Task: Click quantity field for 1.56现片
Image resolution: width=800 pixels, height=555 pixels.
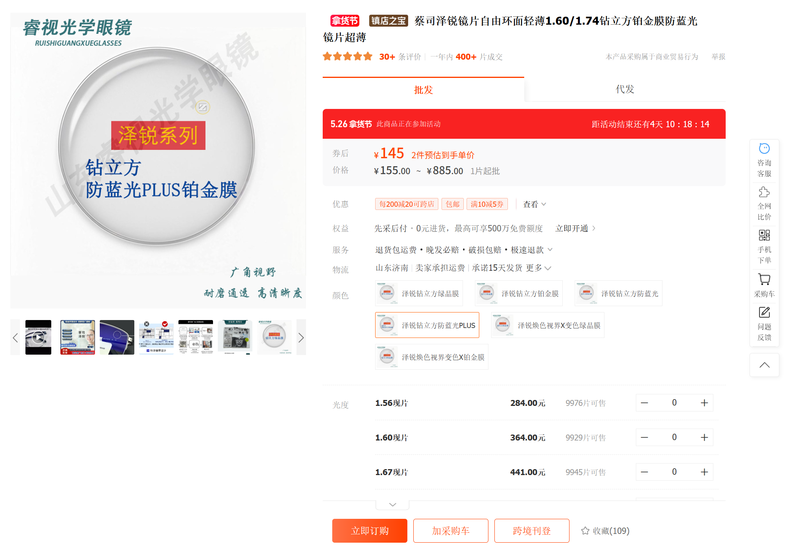Action: (x=674, y=403)
